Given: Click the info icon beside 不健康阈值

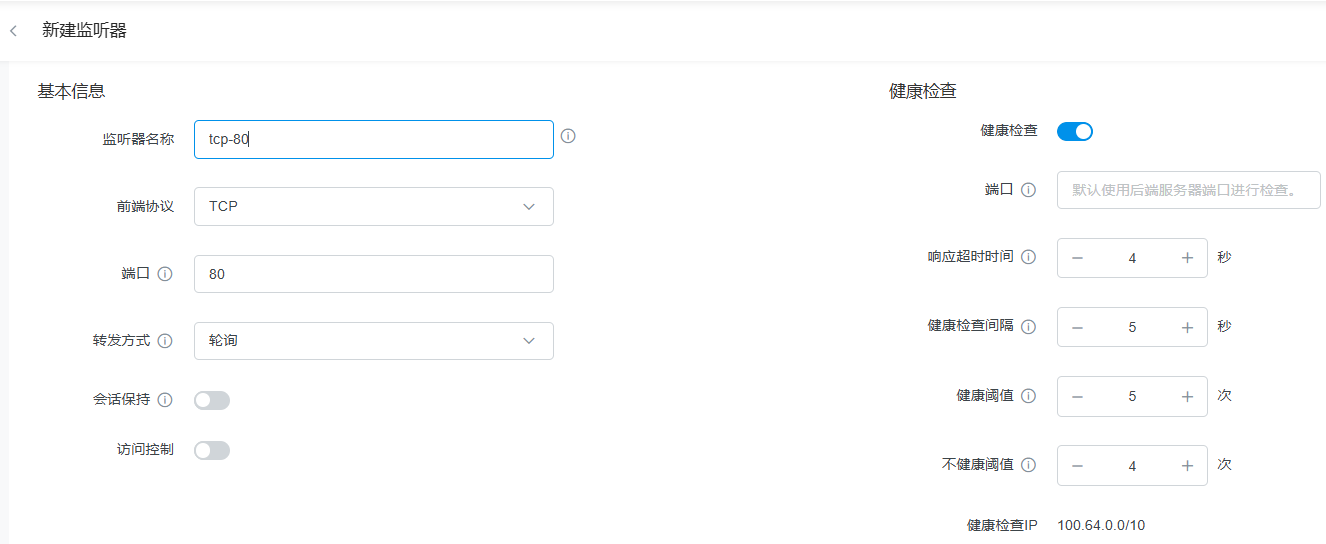Looking at the screenshot, I should tap(1028, 465).
